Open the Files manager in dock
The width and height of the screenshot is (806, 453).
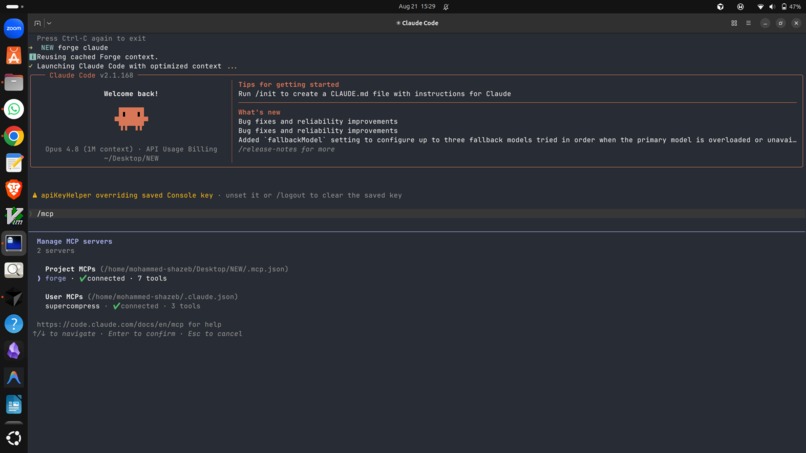(14, 82)
